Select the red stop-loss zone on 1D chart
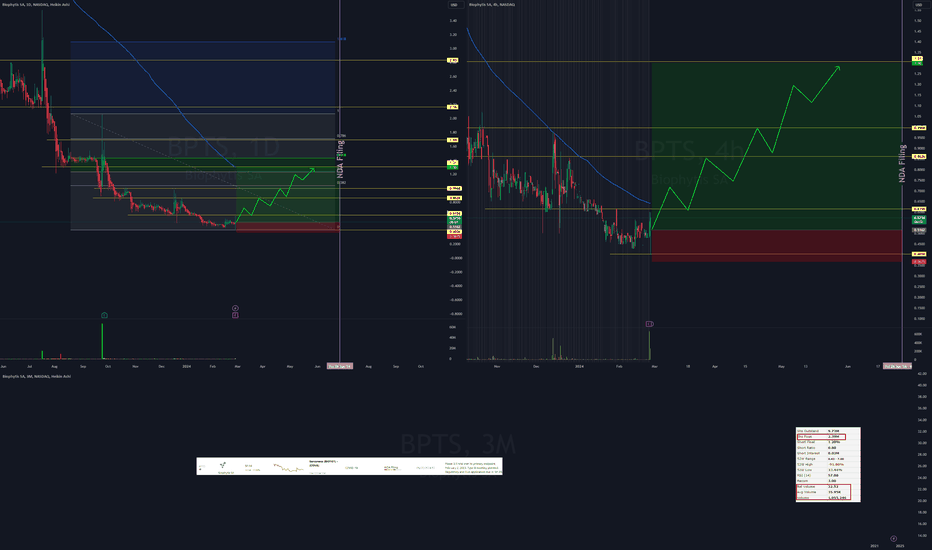The height and width of the screenshot is (550, 932). pyautogui.click(x=288, y=228)
